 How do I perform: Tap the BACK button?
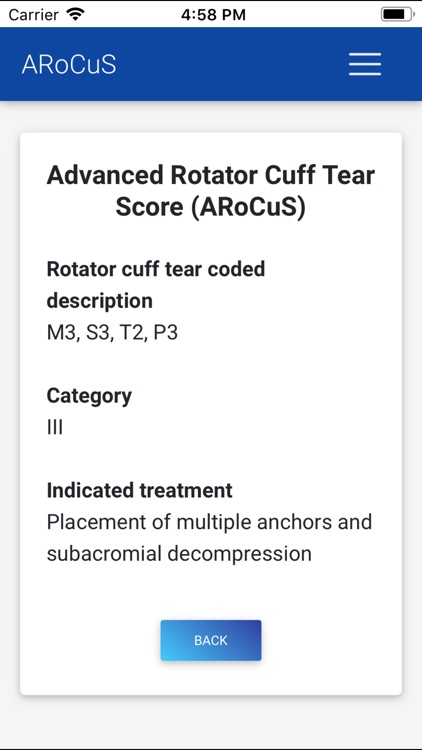coord(211,640)
